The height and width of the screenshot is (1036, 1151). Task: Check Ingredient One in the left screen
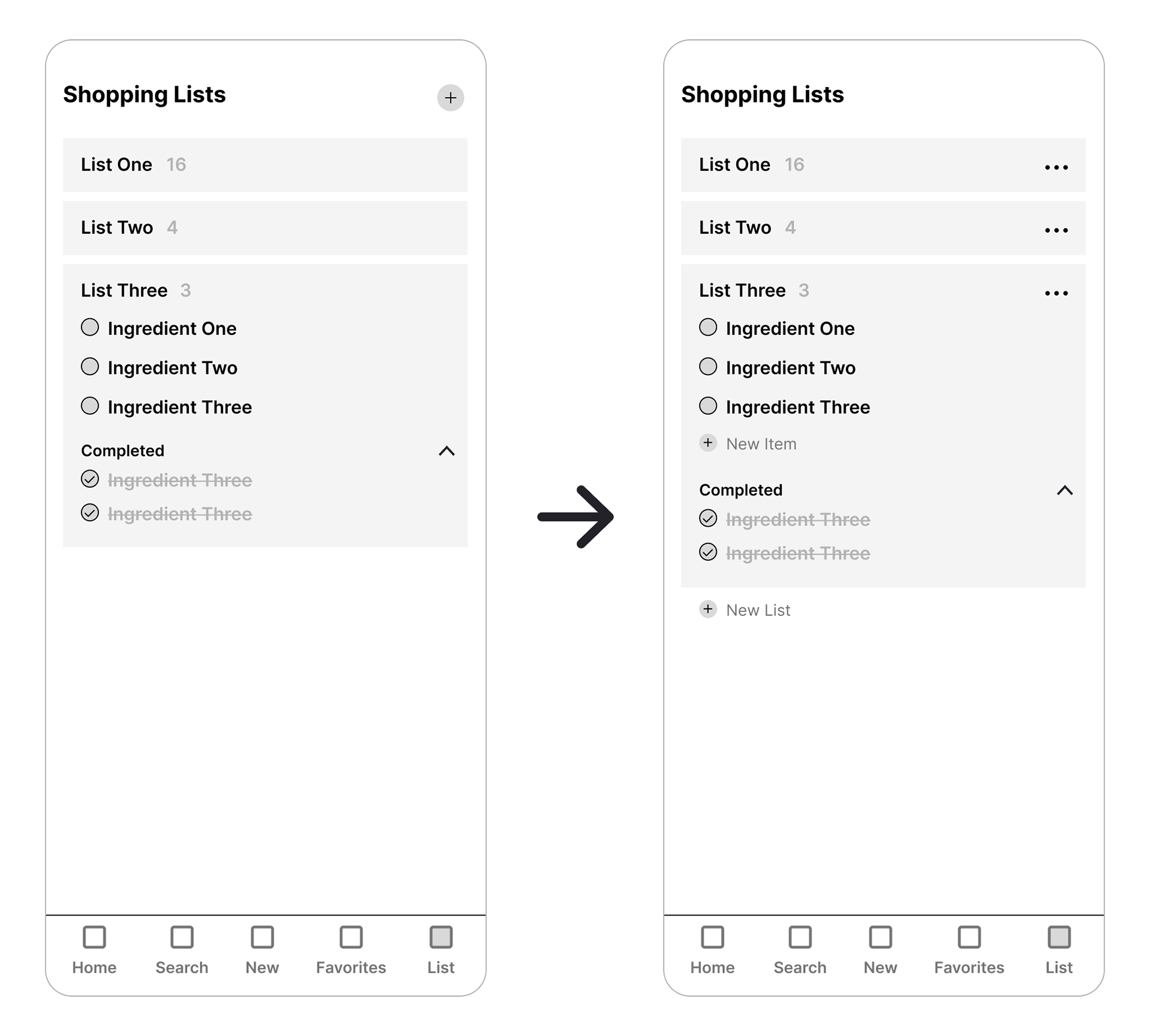90,327
